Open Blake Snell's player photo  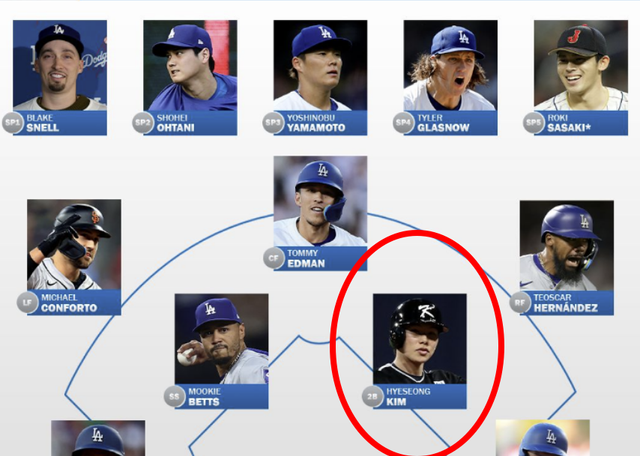click(60, 65)
